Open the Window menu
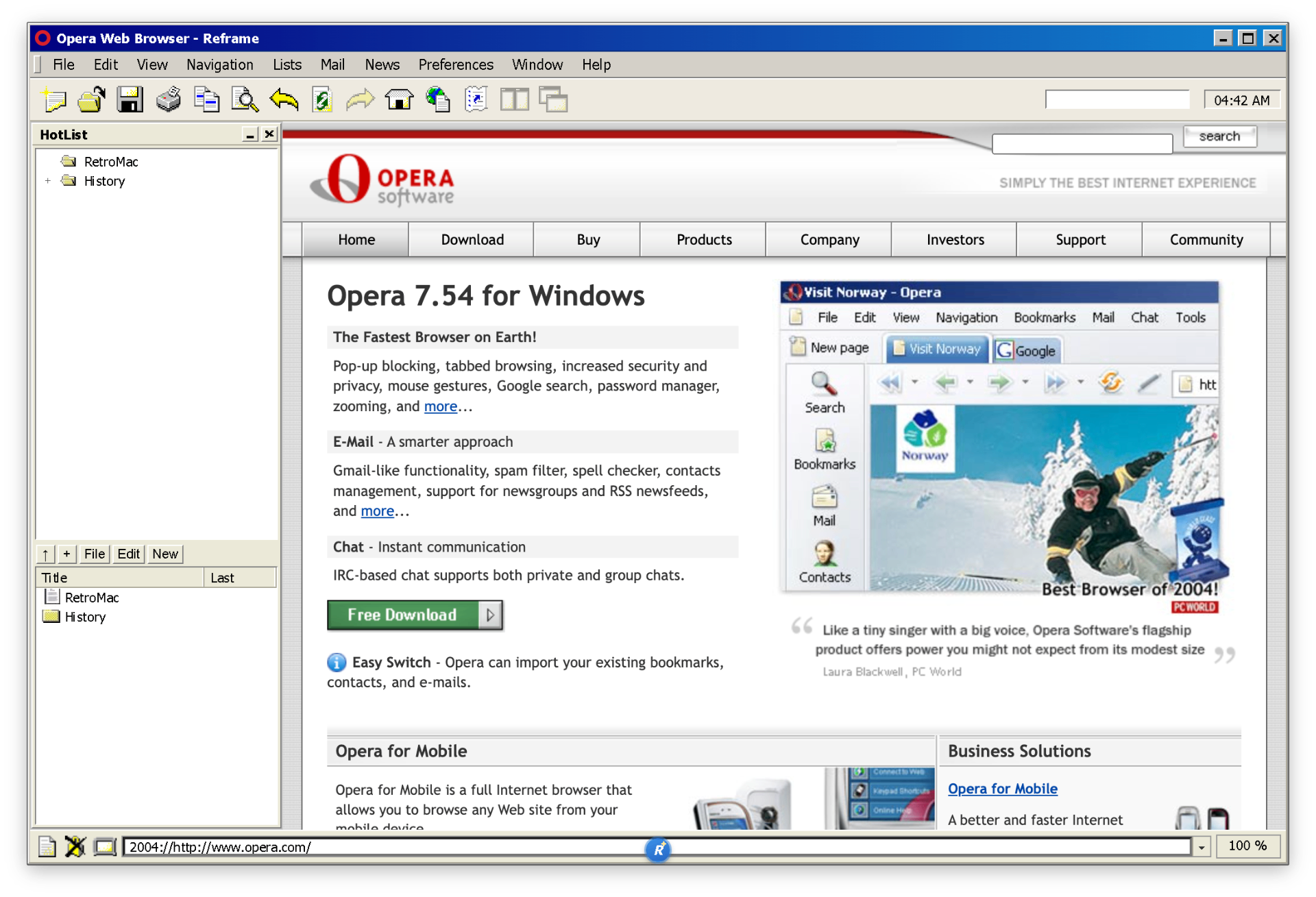 (537, 64)
